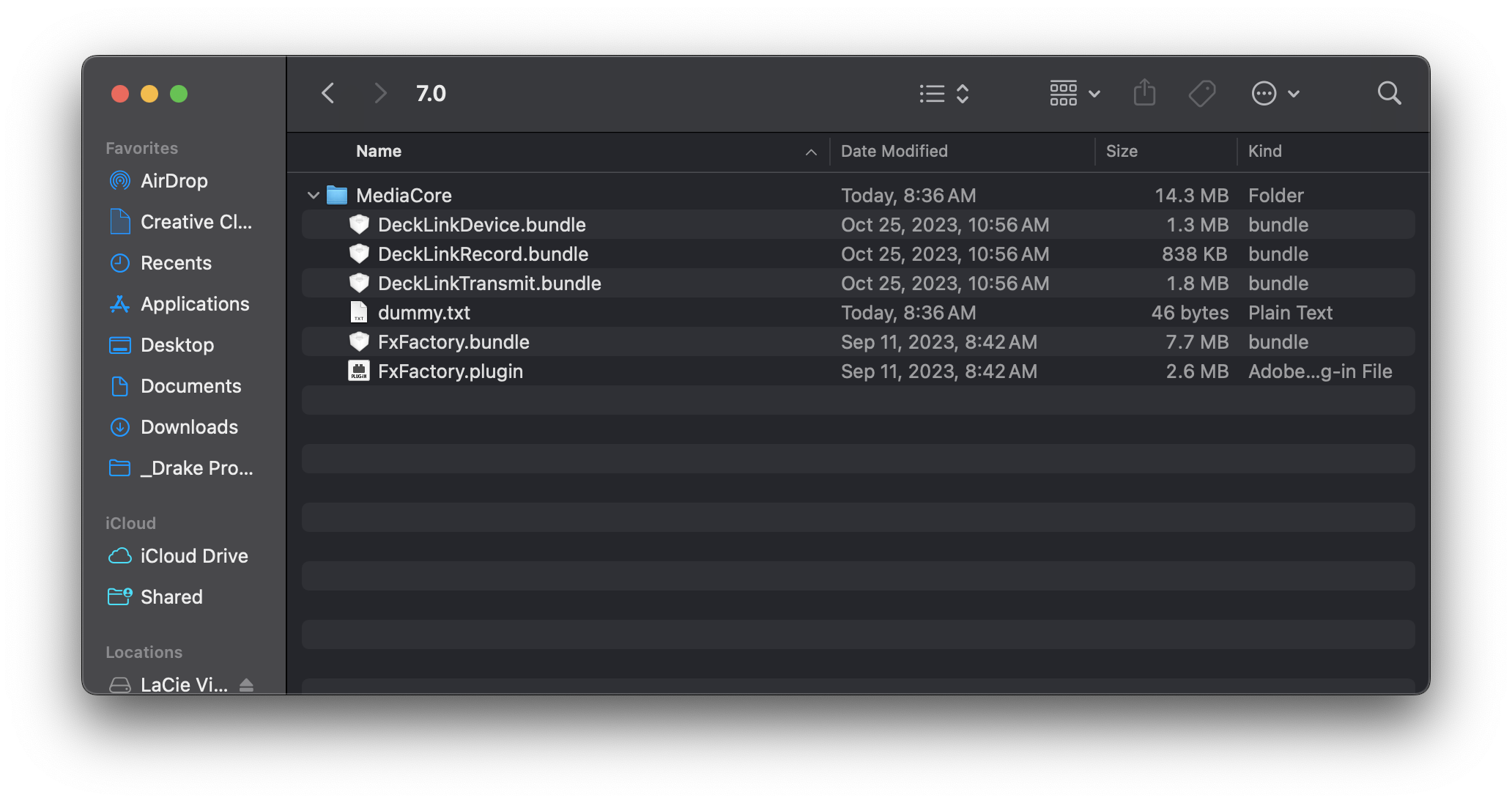This screenshot has width=1512, height=803.
Task: Open the Downloads folder from sidebar
Action: coord(188,427)
